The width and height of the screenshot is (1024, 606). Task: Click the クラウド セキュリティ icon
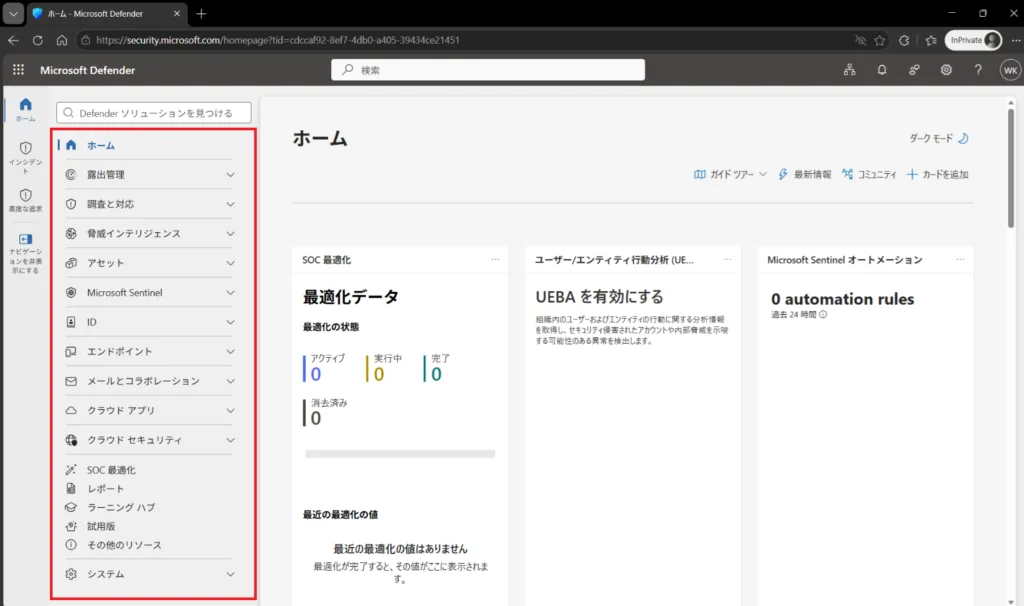(x=71, y=440)
